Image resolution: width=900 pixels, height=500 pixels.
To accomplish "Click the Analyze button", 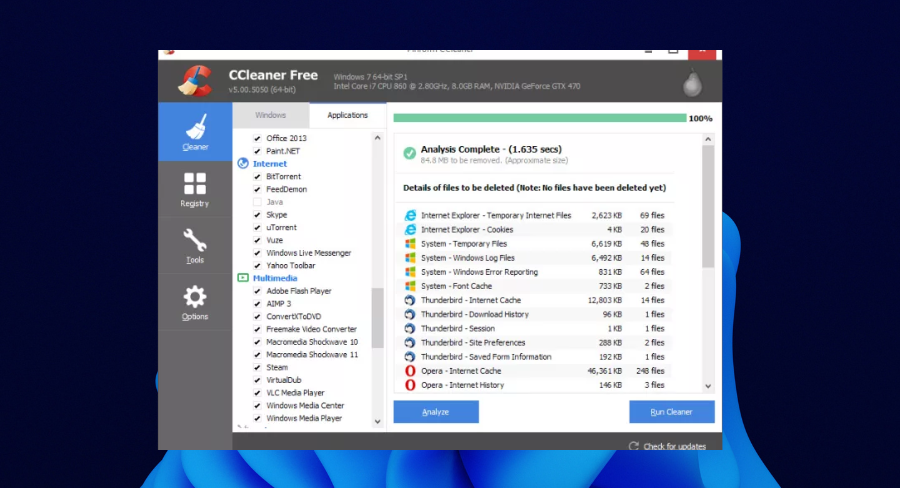I will (436, 412).
